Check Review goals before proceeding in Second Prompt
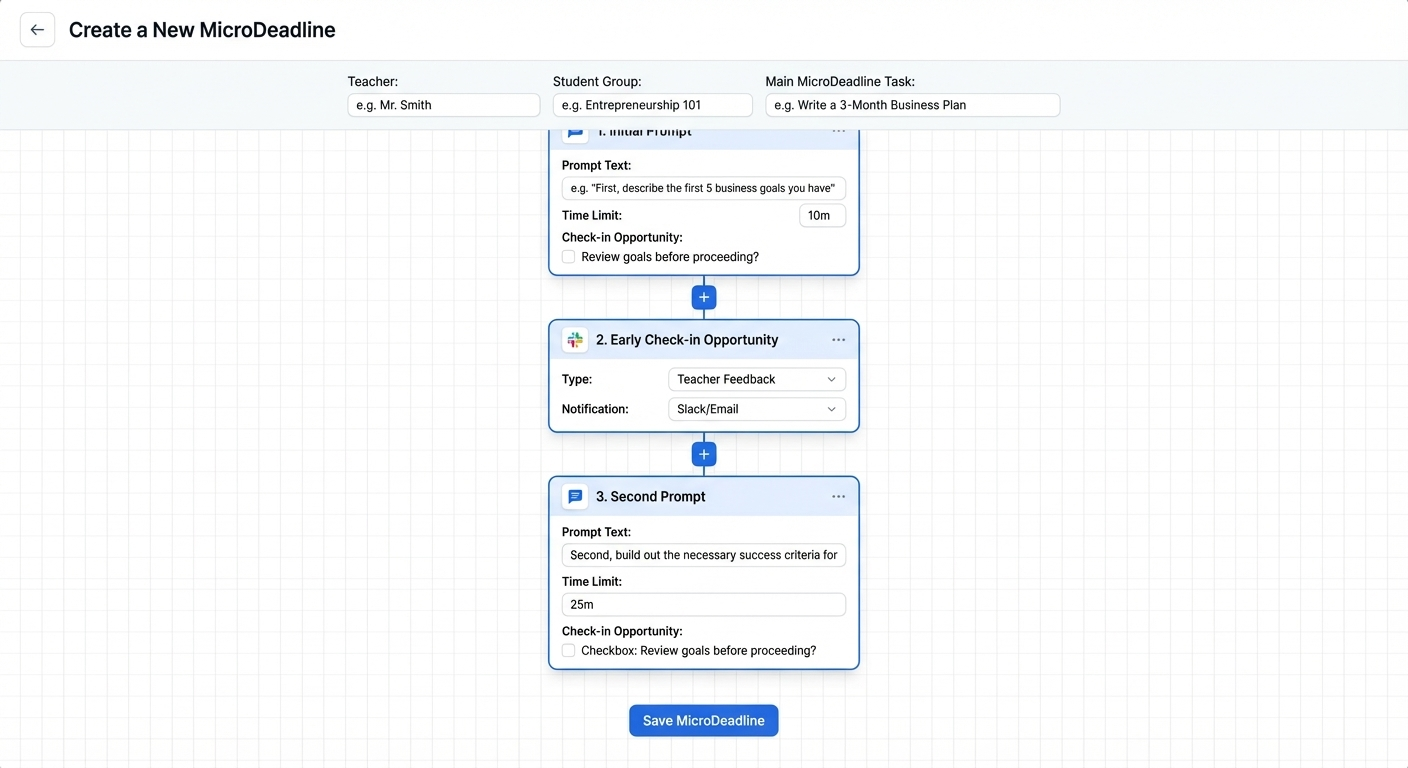1408x768 pixels. click(568, 650)
